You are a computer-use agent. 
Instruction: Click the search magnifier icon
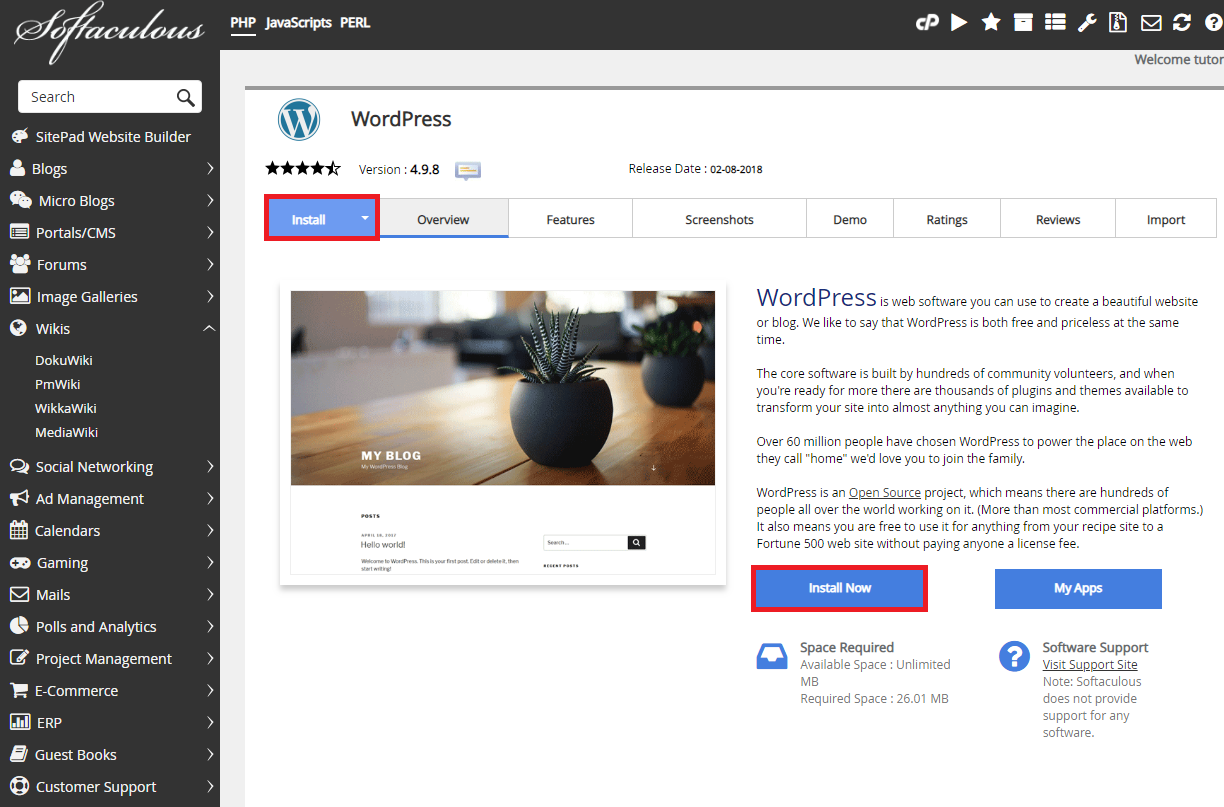click(x=185, y=97)
